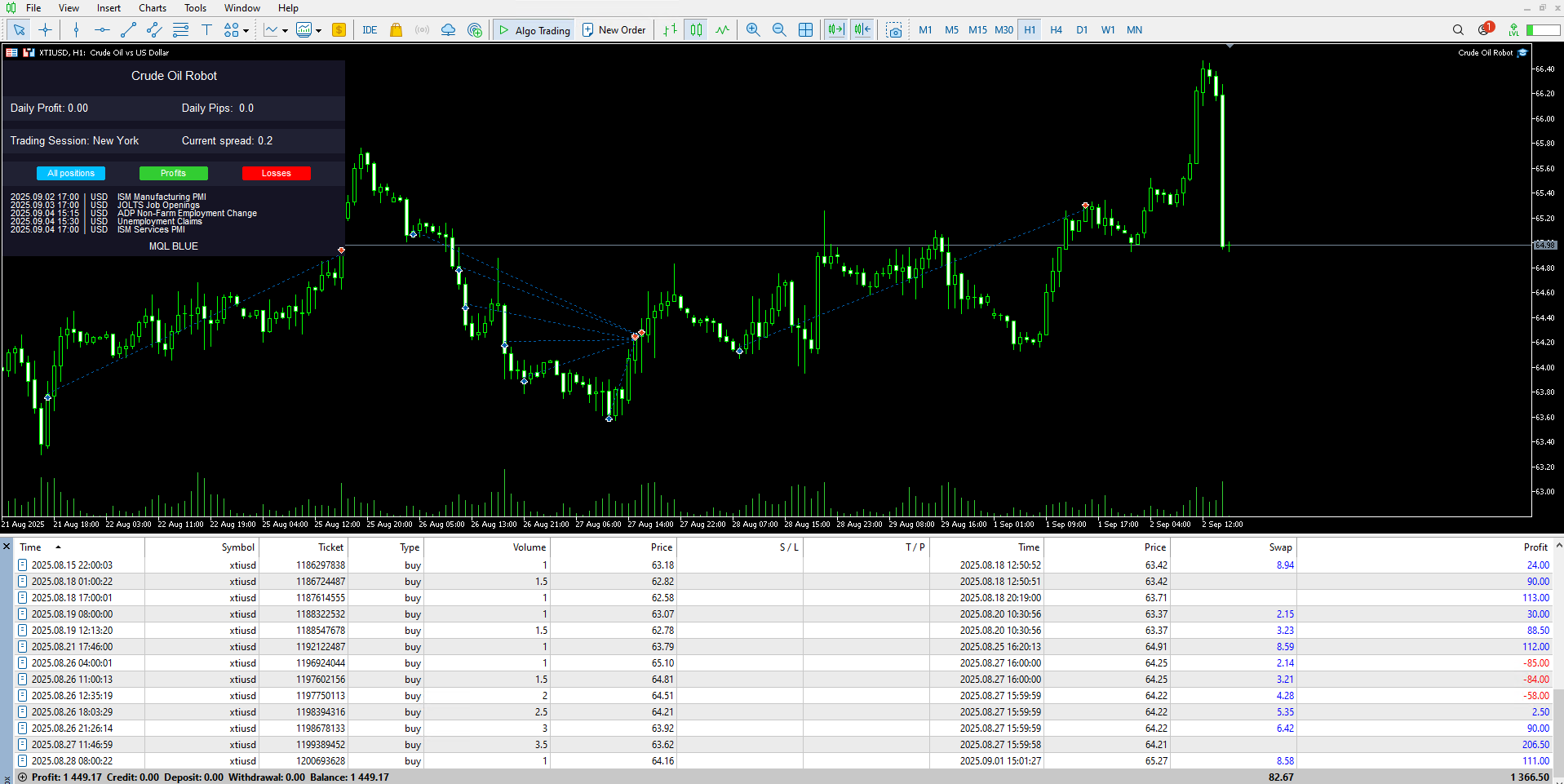1564x784 pixels.
Task: Click the green Profits button
Action: pyautogui.click(x=173, y=173)
